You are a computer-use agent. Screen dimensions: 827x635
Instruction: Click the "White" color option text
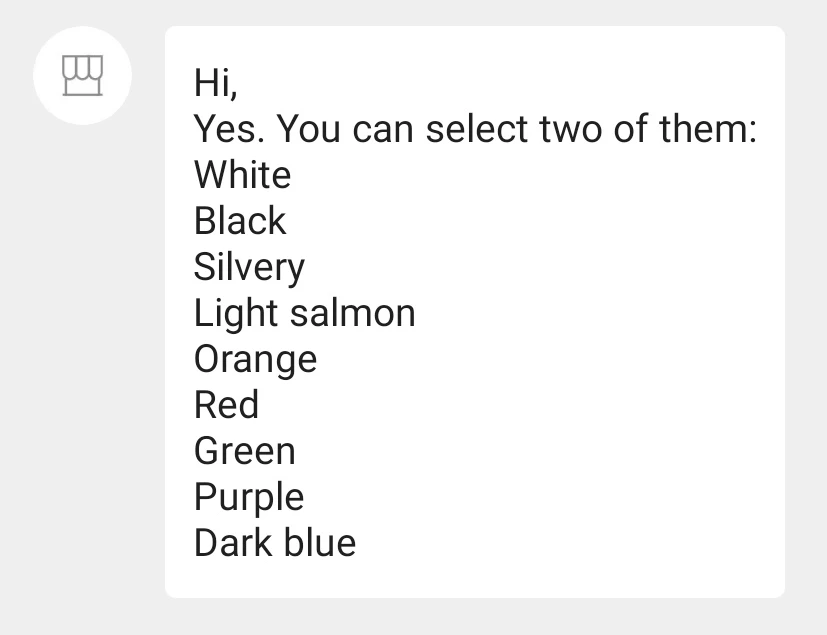(x=243, y=175)
